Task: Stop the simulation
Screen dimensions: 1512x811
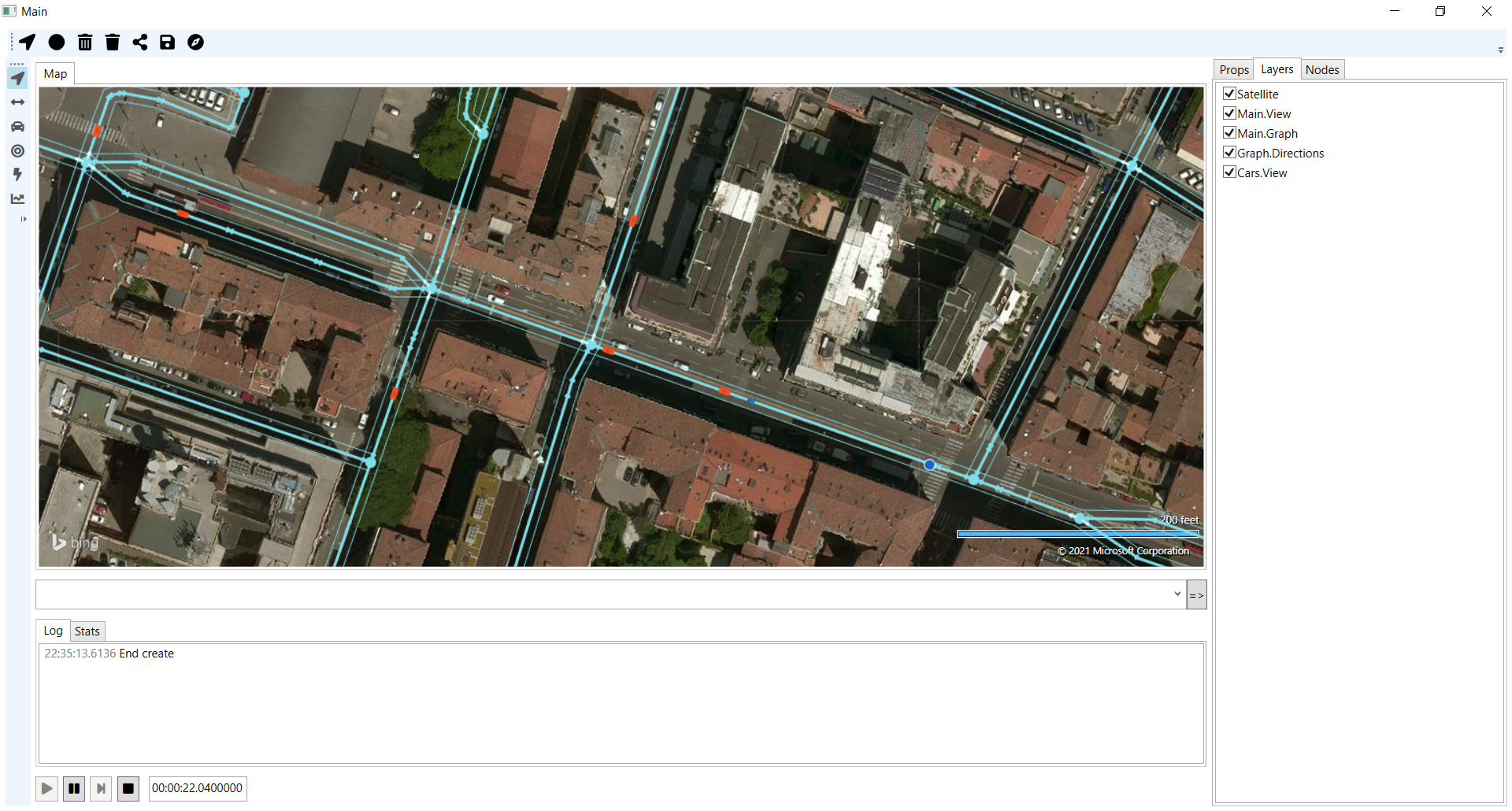Action: tap(128, 788)
